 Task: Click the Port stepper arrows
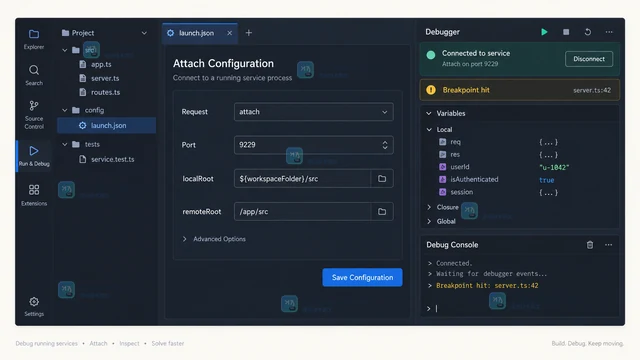[385, 145]
